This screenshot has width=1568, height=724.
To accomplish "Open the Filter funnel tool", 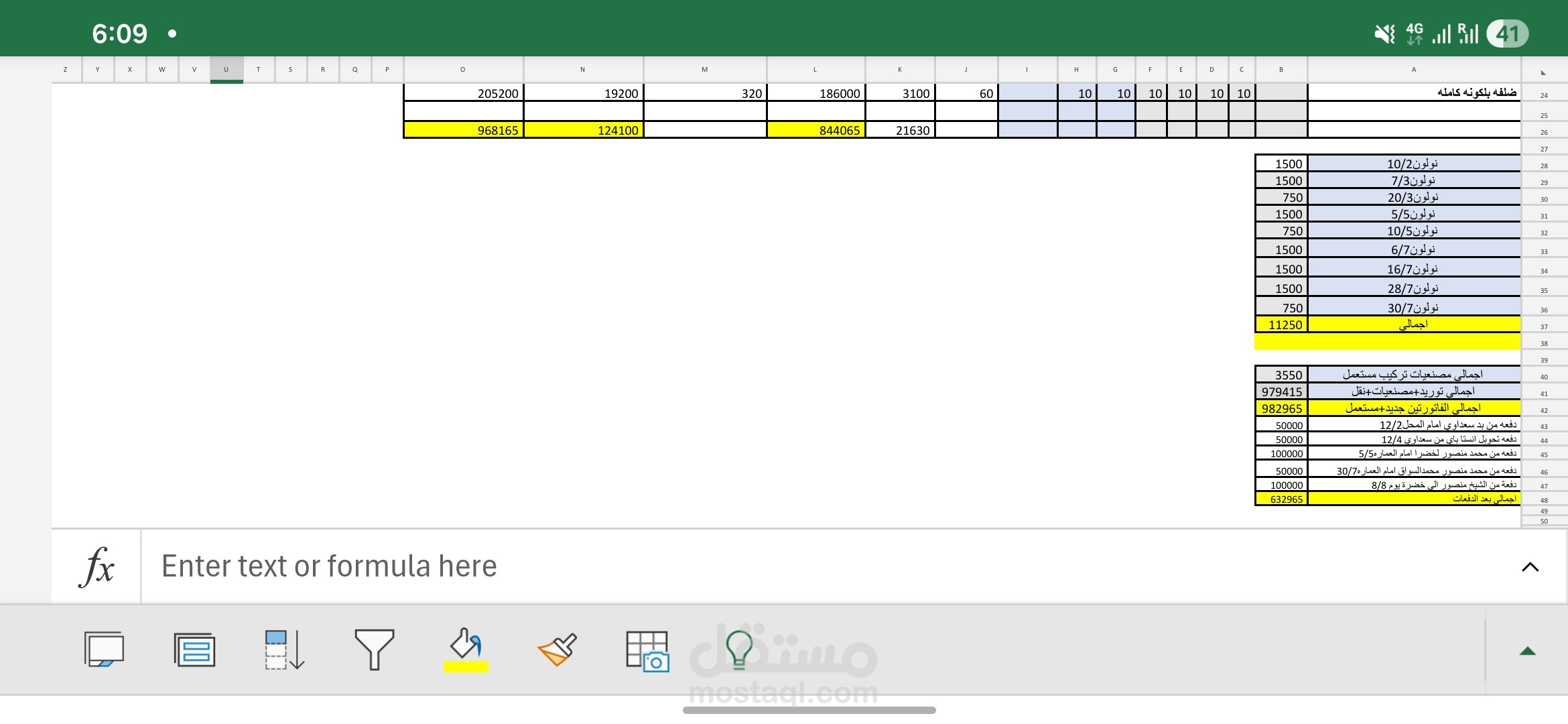I will pyautogui.click(x=374, y=650).
